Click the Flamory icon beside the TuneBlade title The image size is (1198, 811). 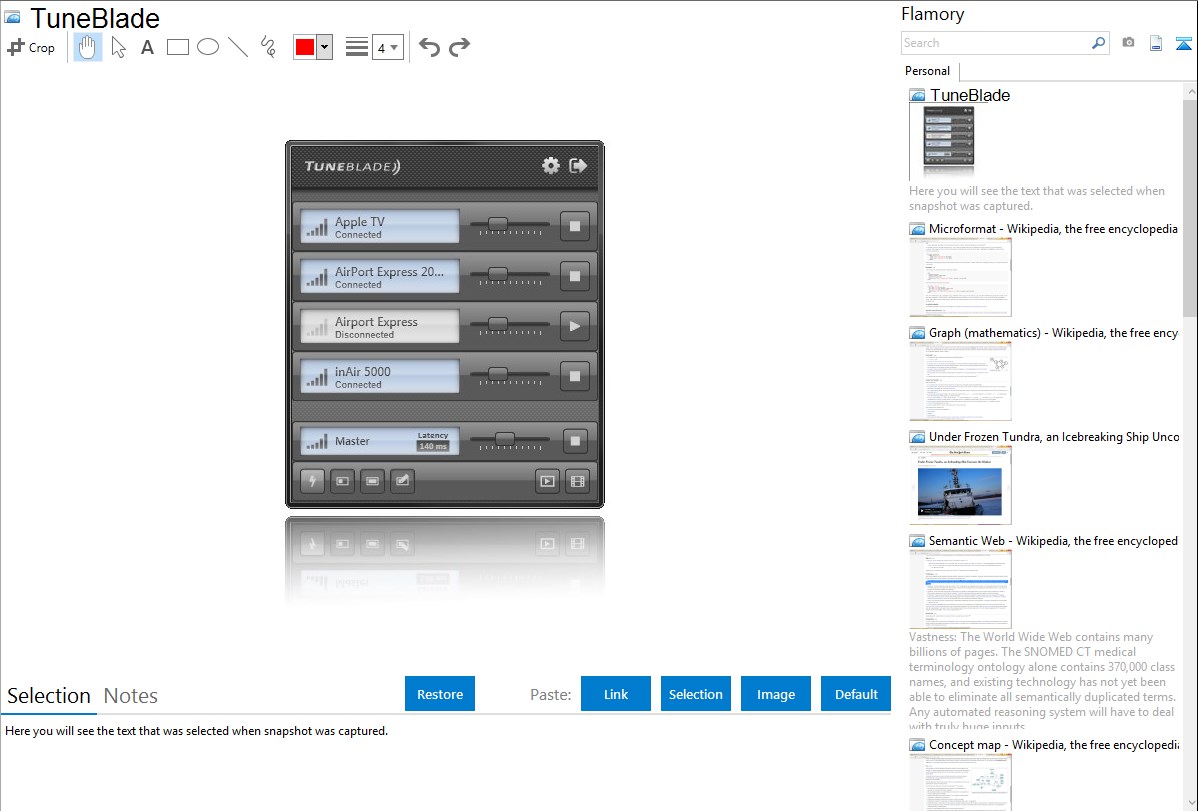(13, 17)
